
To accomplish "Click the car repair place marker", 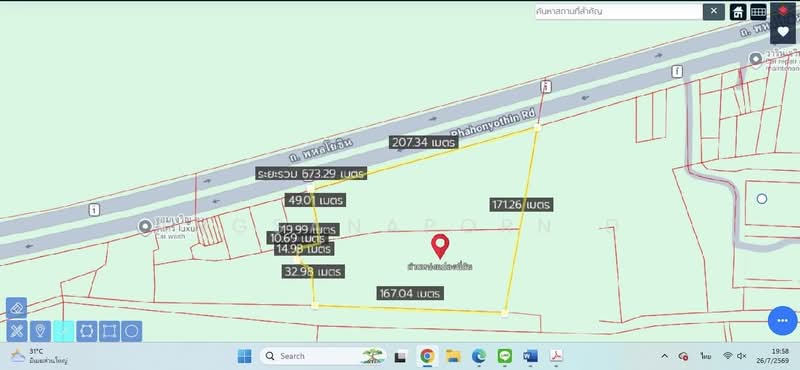I will tap(756, 59).
